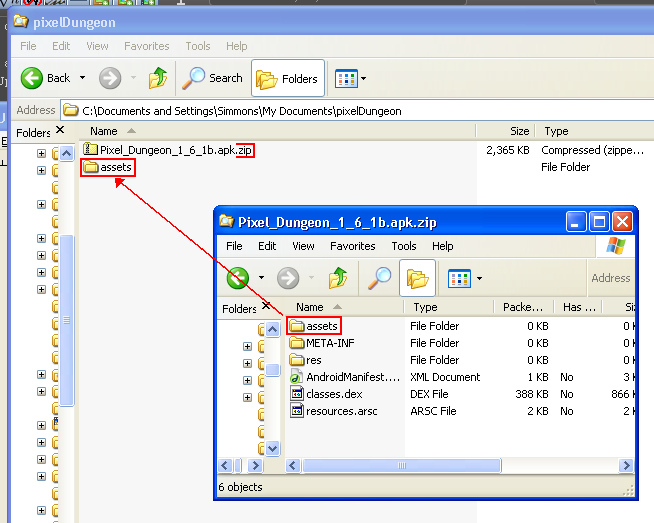654x523 pixels.
Task: Close Folders pane in zip window
Action: point(266,306)
